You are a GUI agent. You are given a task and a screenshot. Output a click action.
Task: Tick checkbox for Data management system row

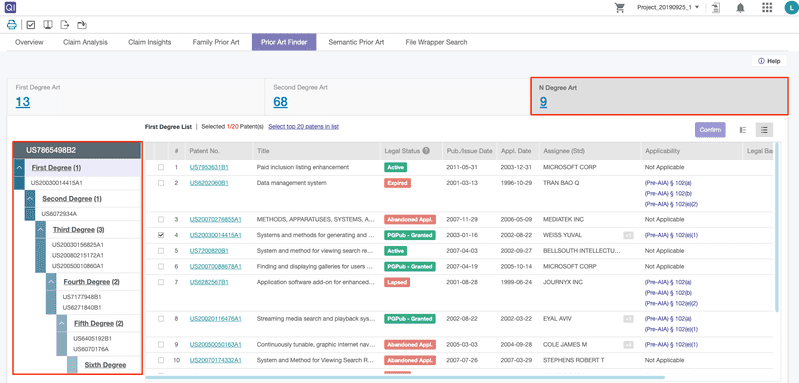point(161,183)
